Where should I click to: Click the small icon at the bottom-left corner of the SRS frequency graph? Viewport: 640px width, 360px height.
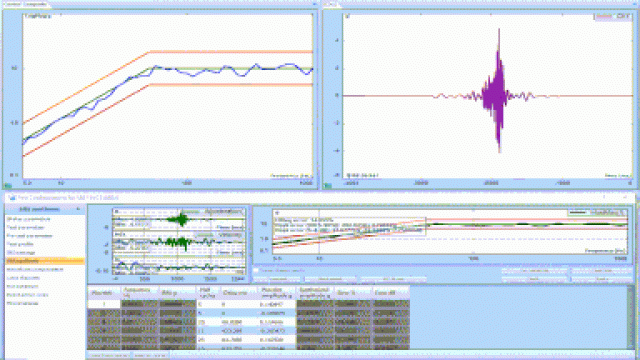click(x=7, y=186)
